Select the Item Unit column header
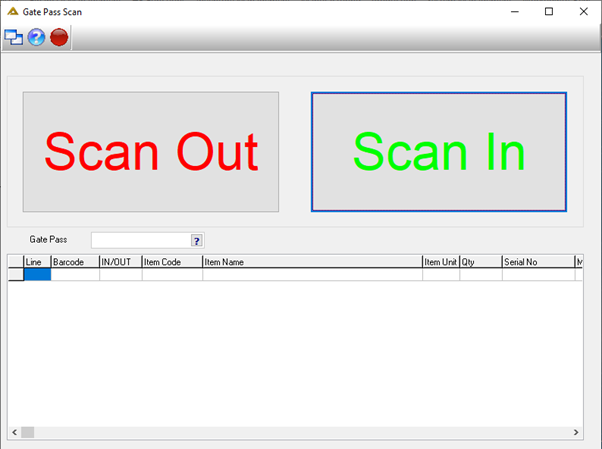 tap(441, 262)
